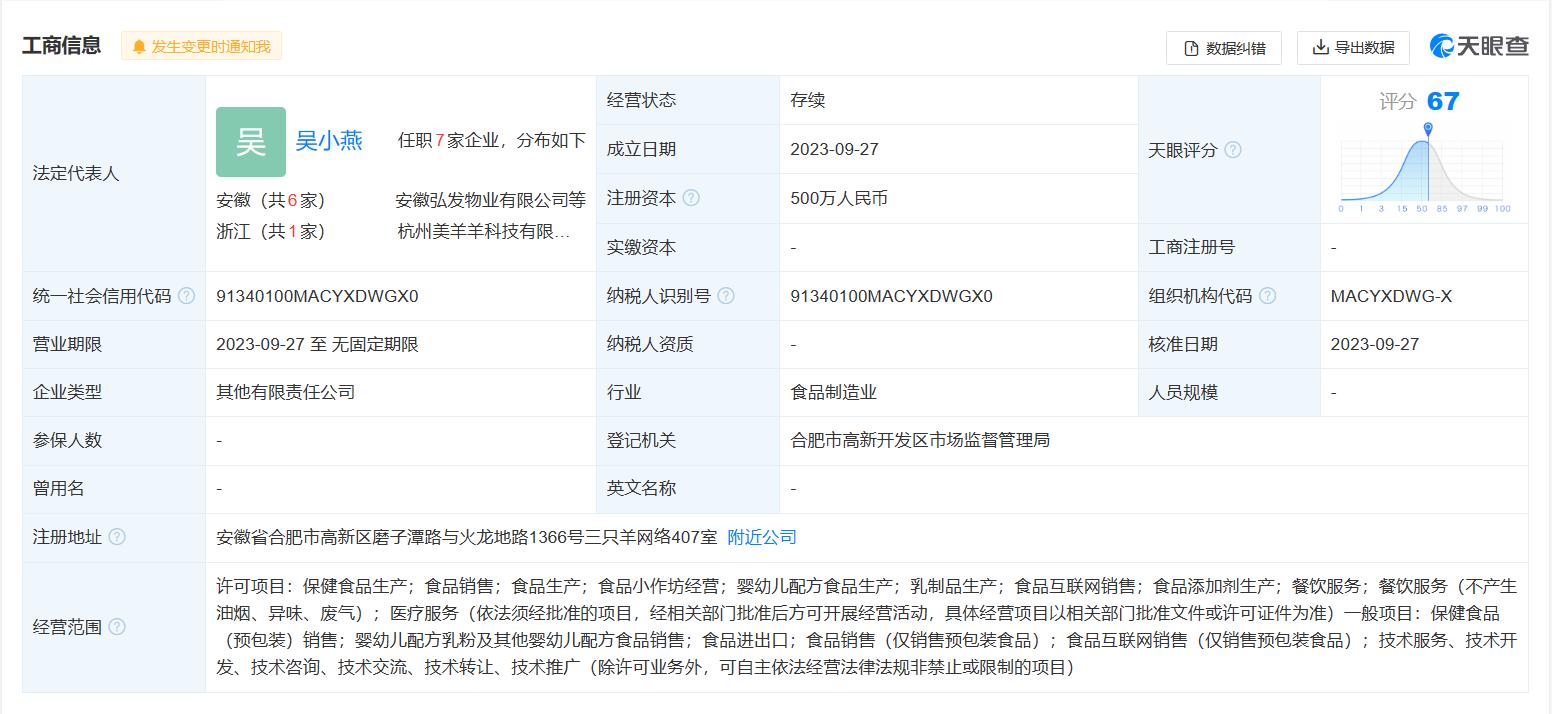
Task: Click the green 吴 avatar
Action: point(251,142)
